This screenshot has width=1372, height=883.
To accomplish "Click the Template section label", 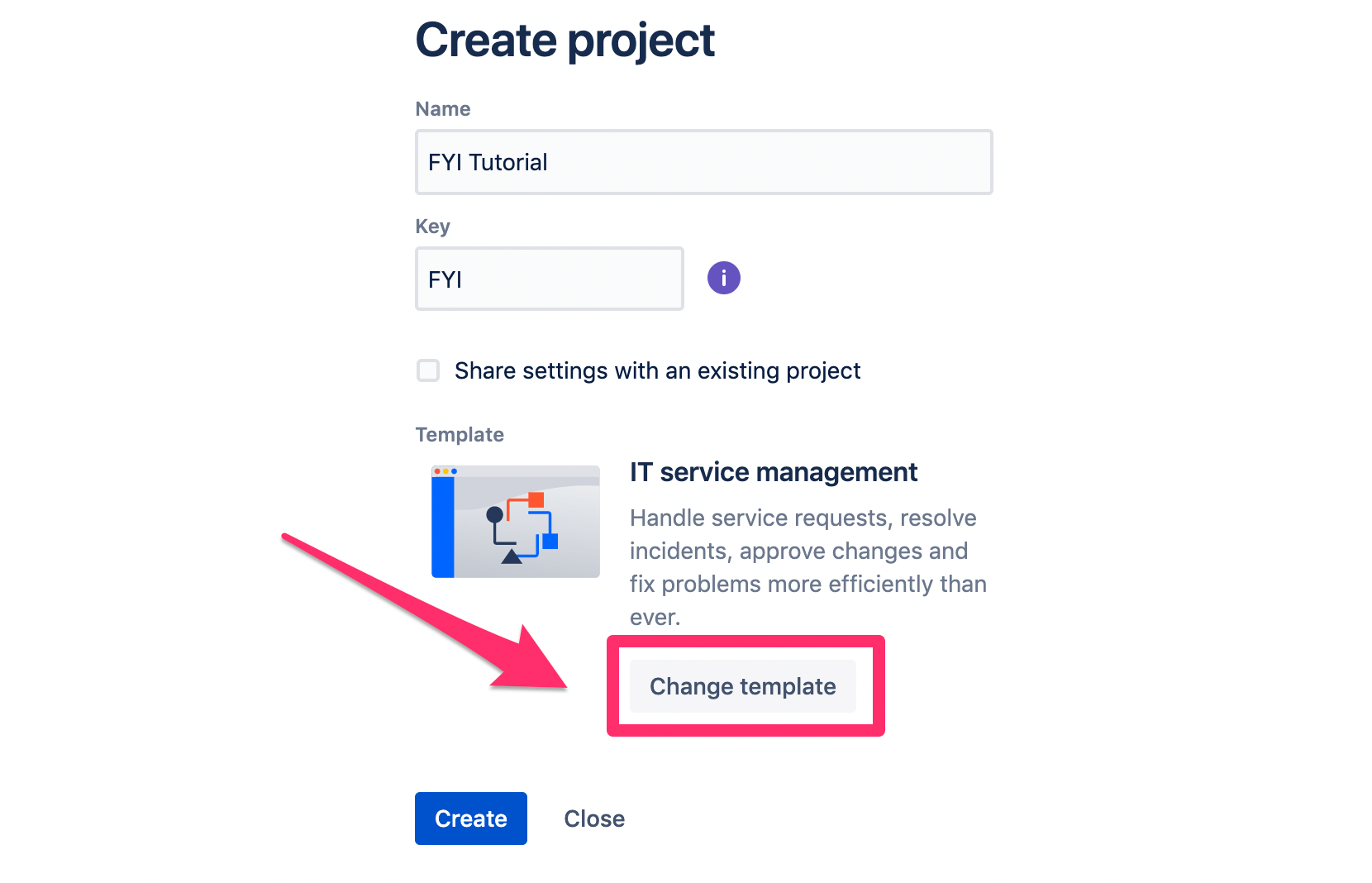I will click(460, 435).
